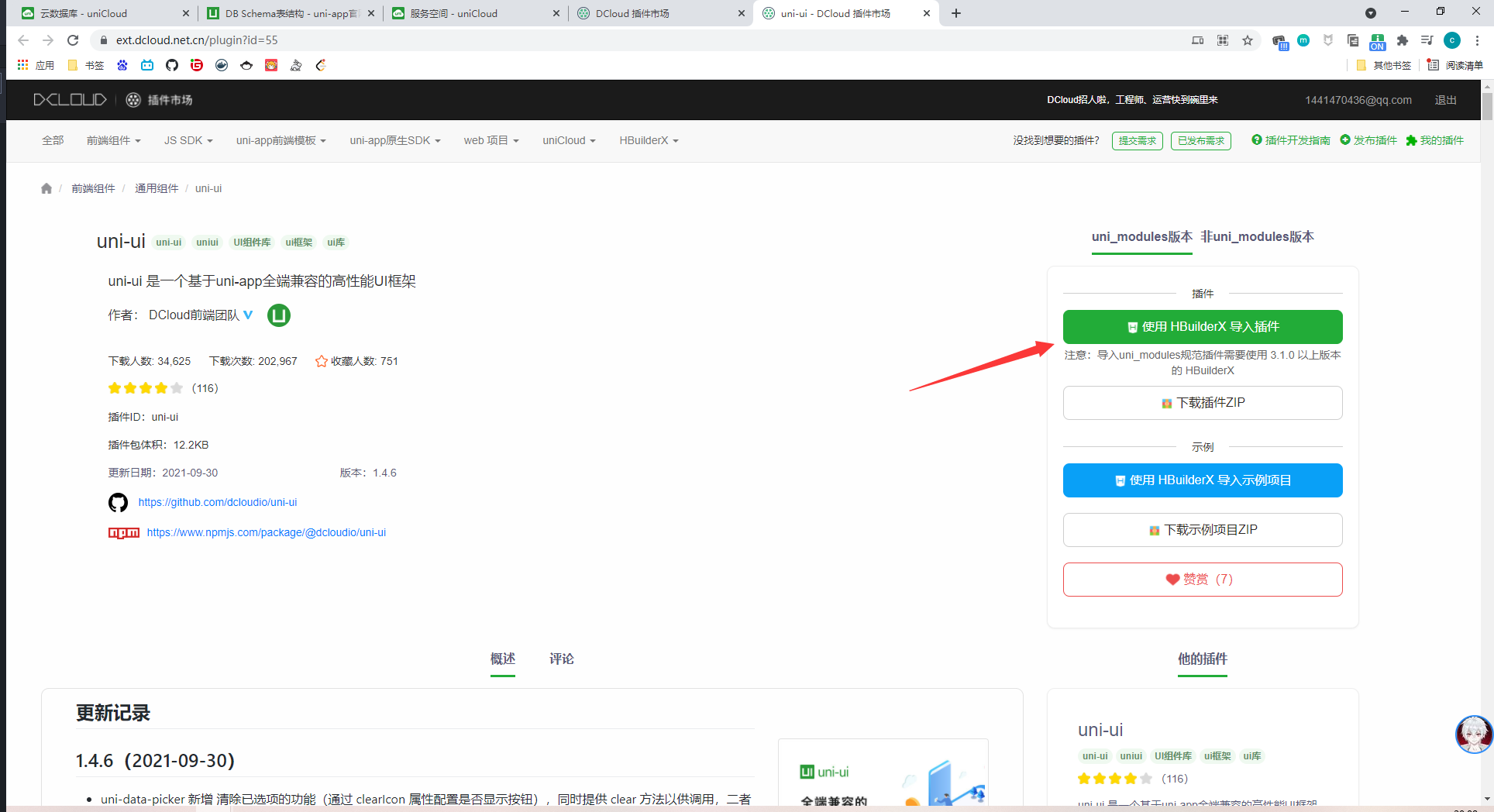The image size is (1494, 812).
Task: Click the DCloud logo in header
Action: (70, 100)
